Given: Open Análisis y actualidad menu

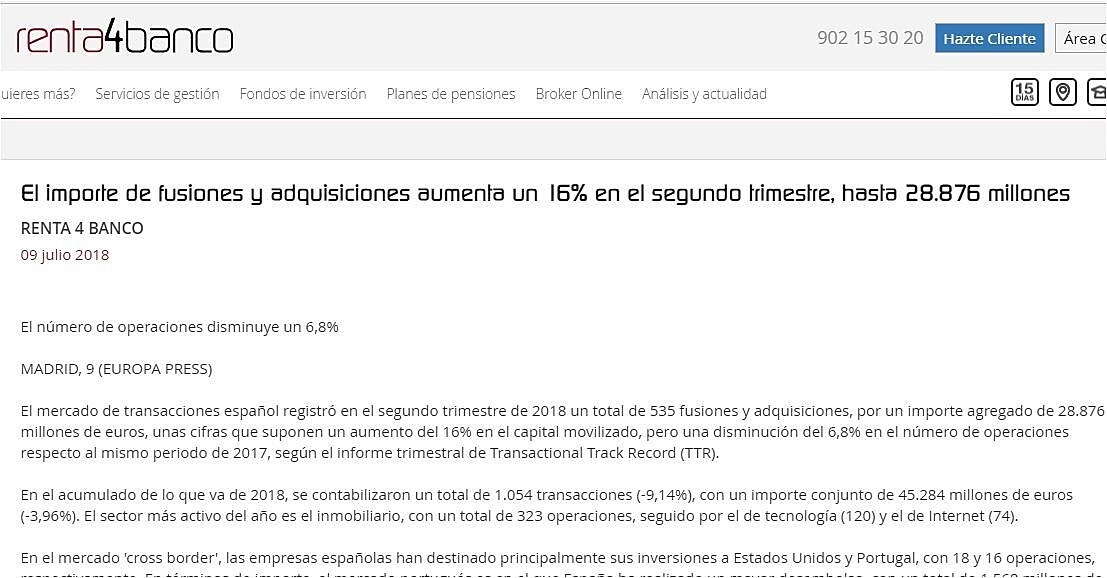Looking at the screenshot, I should [x=704, y=94].
